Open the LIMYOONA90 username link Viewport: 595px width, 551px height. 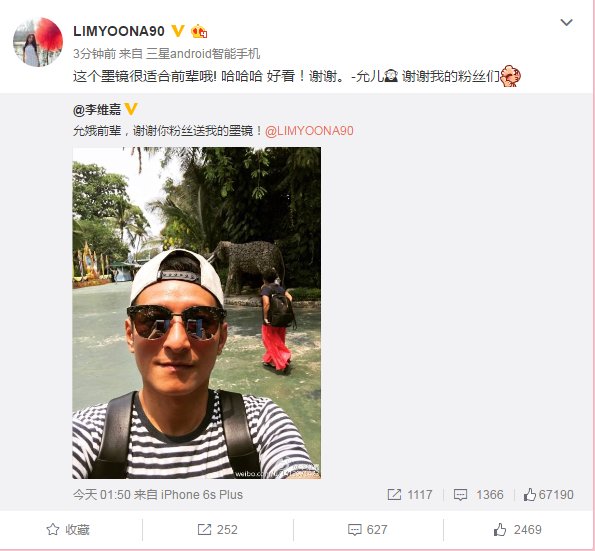tap(119, 31)
